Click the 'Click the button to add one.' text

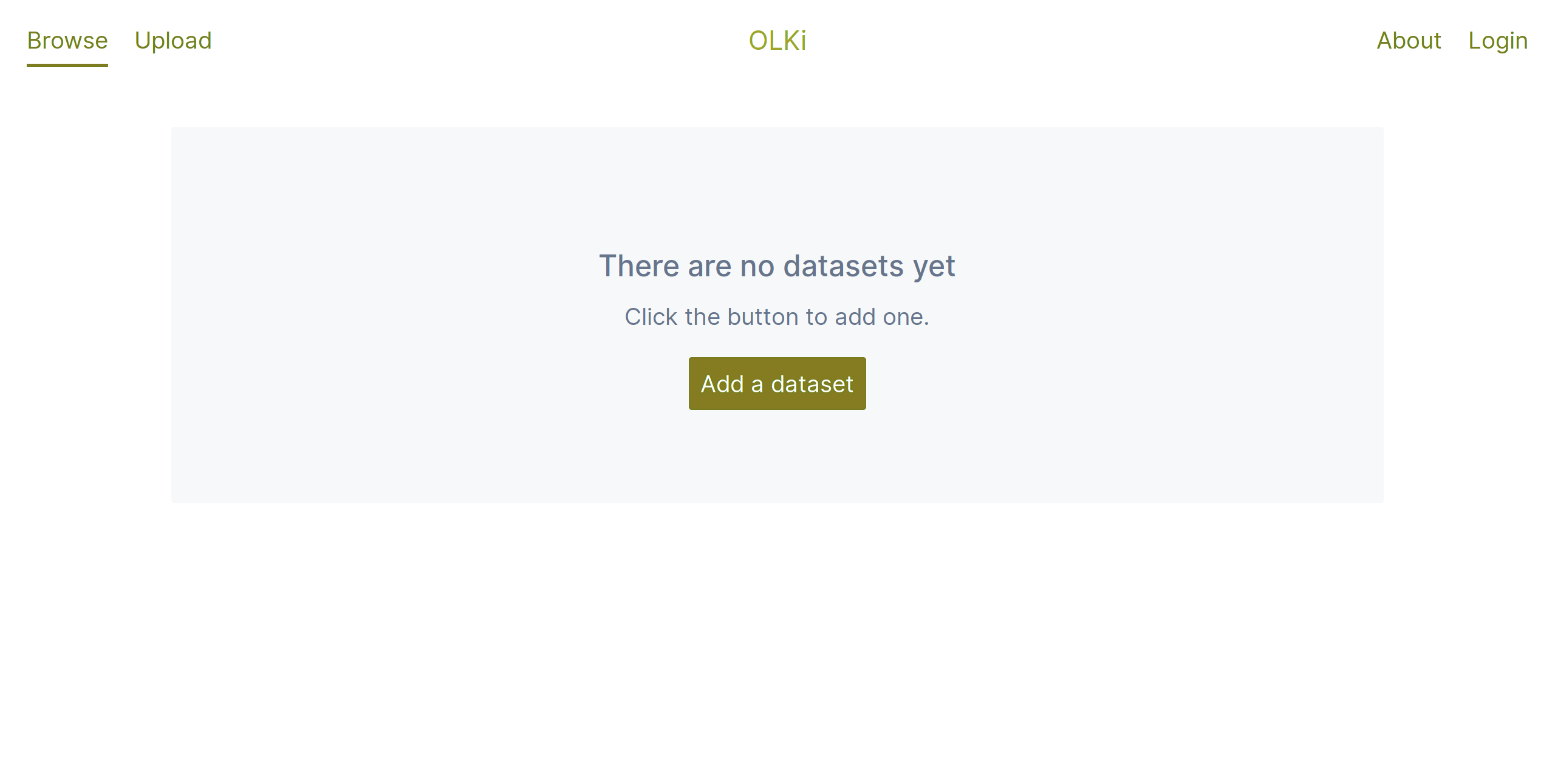point(777,317)
